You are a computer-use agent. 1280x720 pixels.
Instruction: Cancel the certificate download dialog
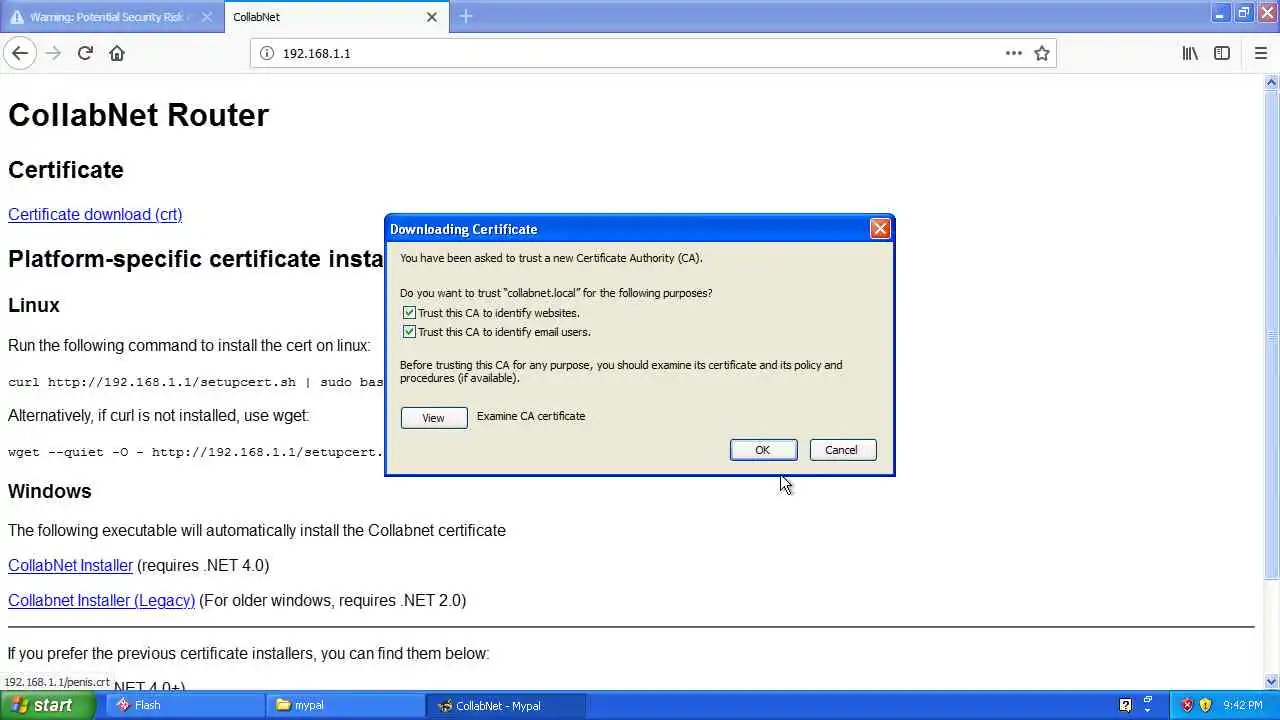click(x=841, y=450)
